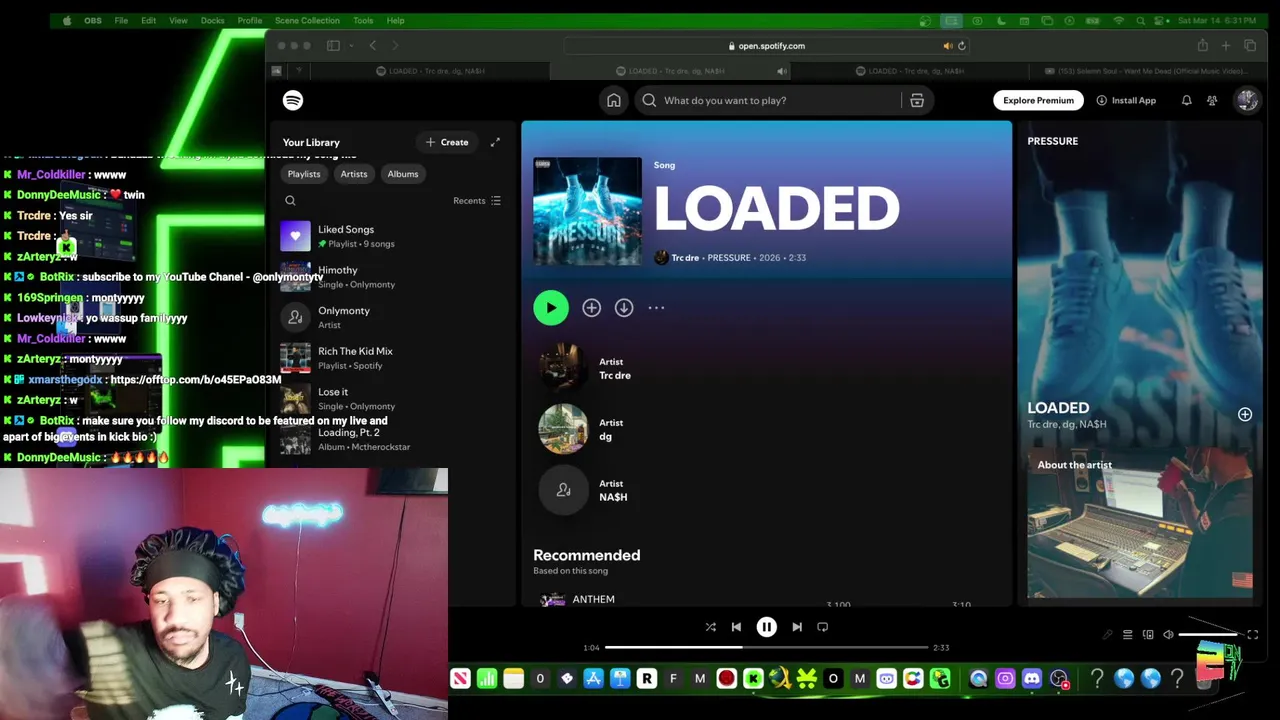Open the lyrics microphone icon
The width and height of the screenshot is (1280, 720).
point(1107,635)
